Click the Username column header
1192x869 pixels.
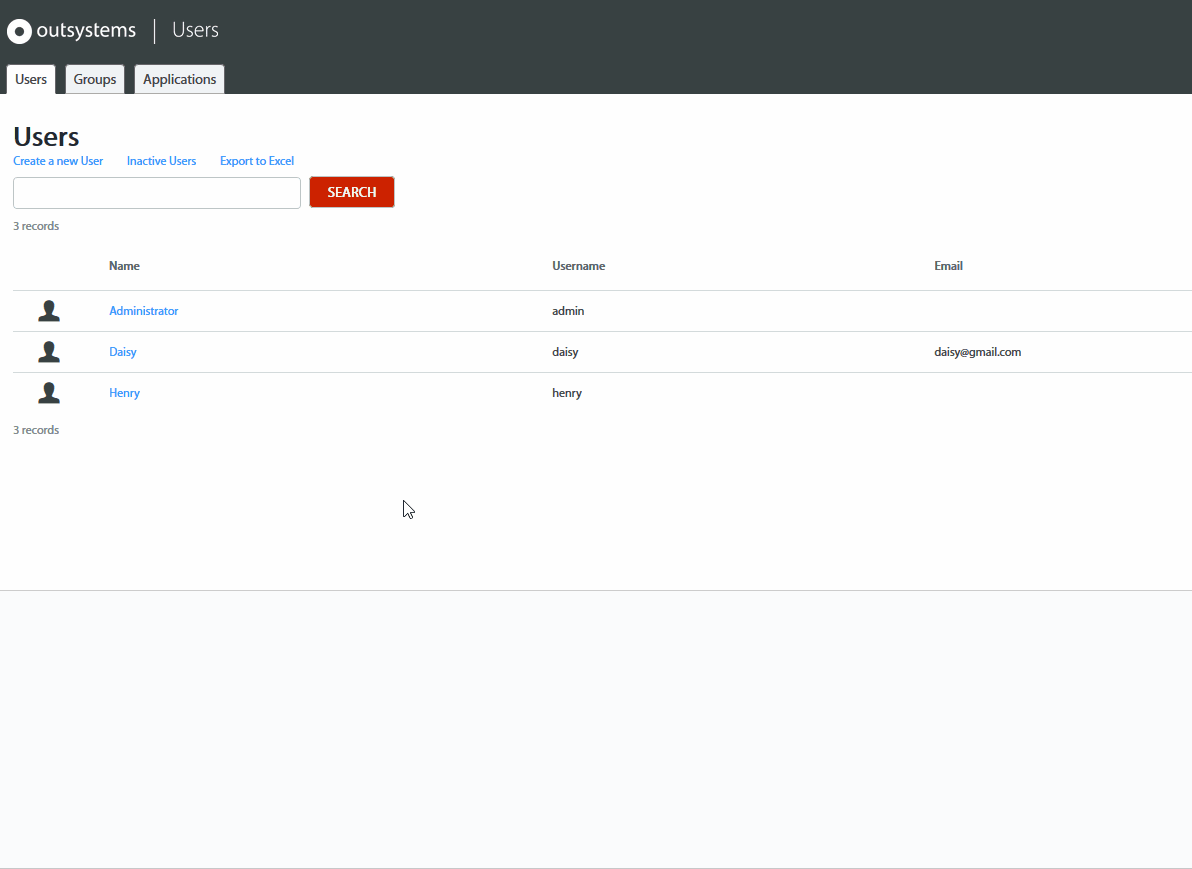coord(578,265)
